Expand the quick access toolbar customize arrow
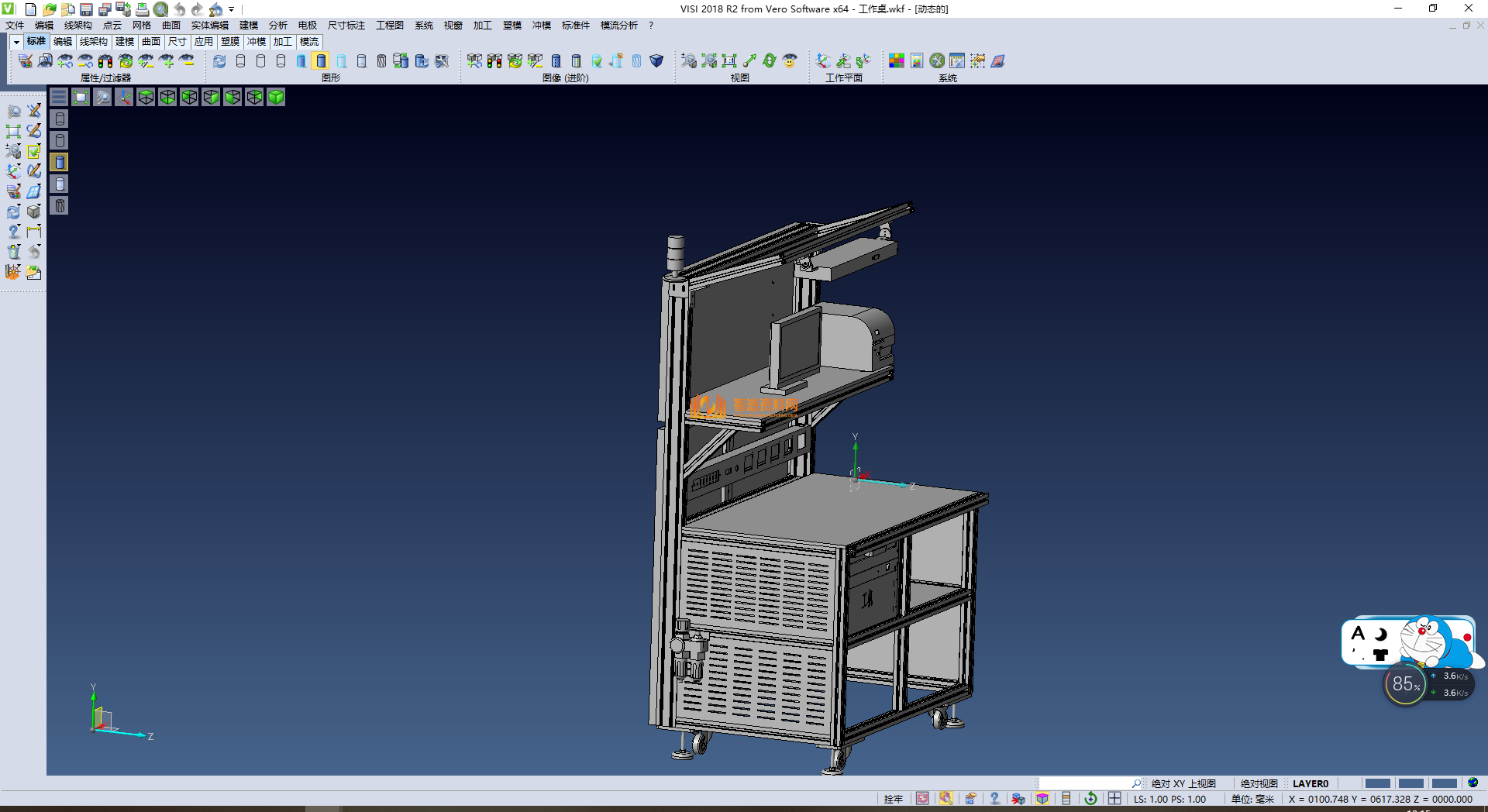This screenshot has height=812, width=1488. [x=232, y=9]
